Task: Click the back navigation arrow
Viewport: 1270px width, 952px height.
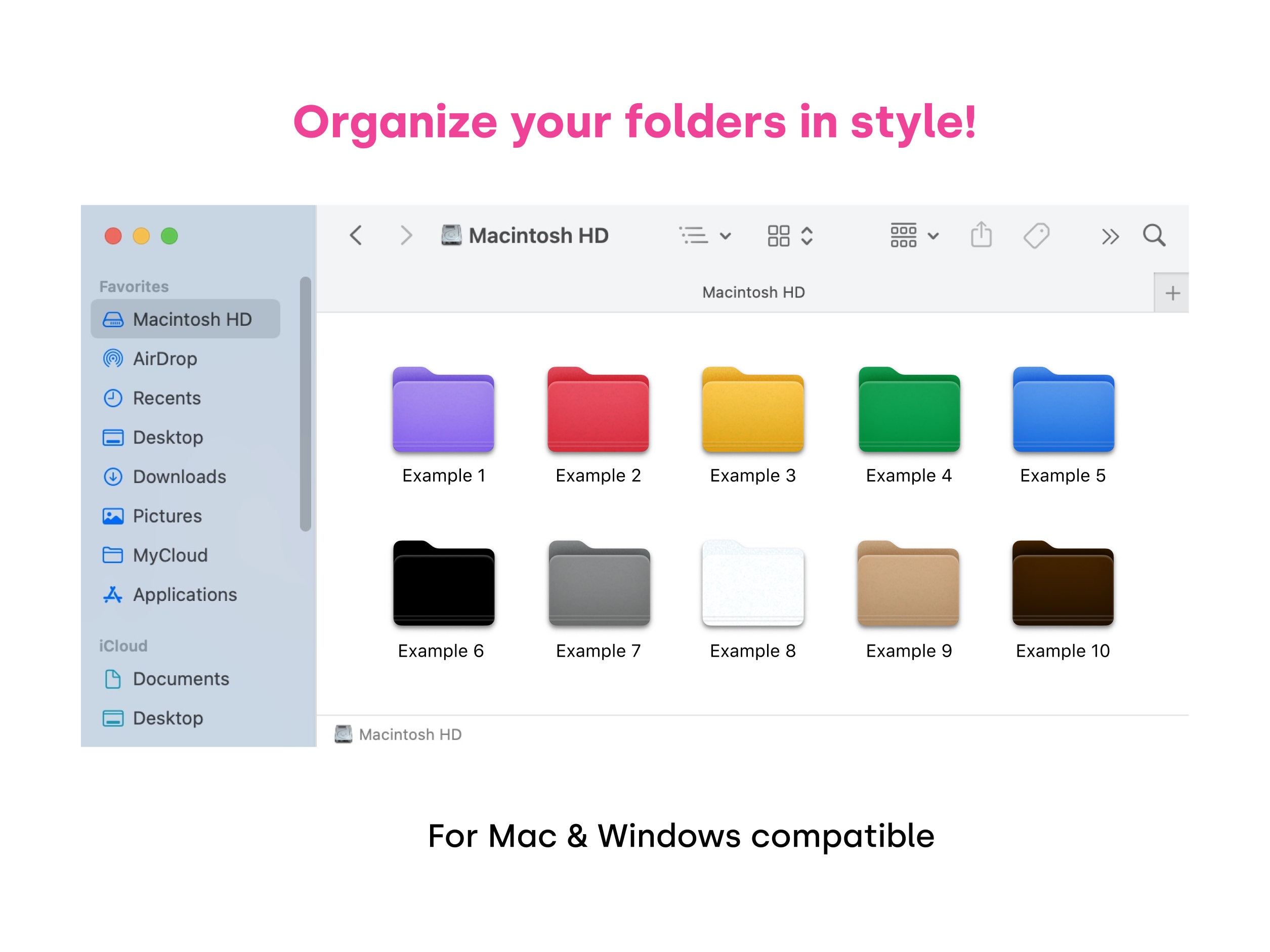Action: (x=356, y=235)
